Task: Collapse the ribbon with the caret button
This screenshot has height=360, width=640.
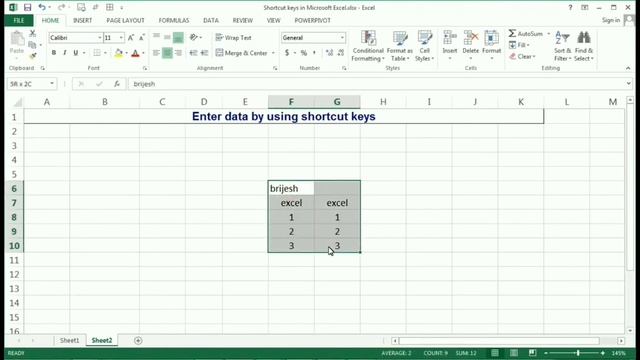Action: pyautogui.click(x=628, y=68)
